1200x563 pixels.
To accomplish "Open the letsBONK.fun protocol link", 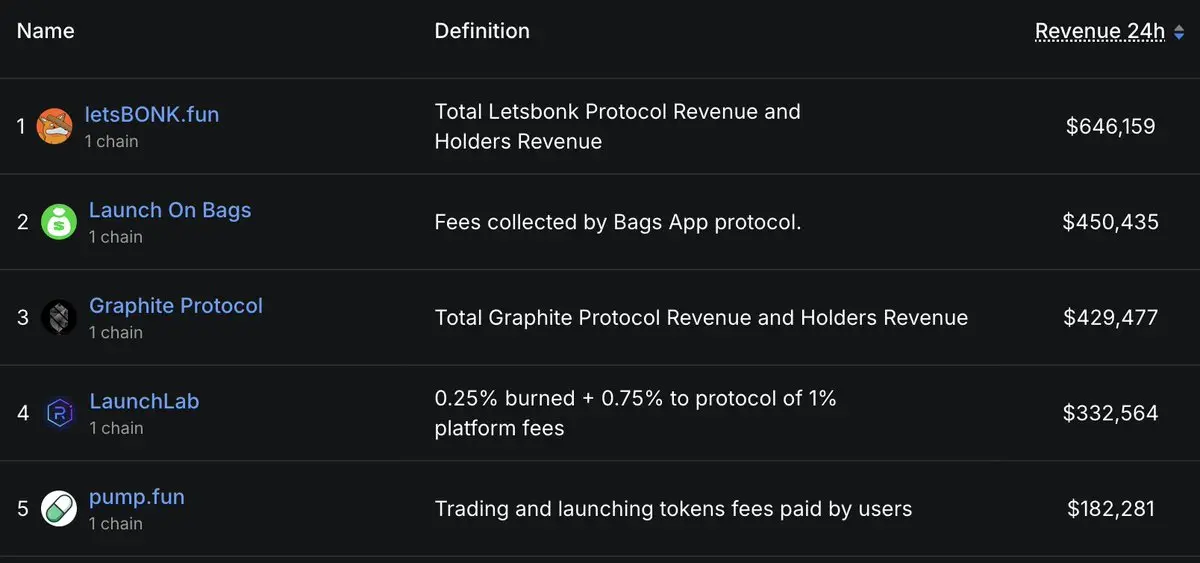I will (152, 114).
